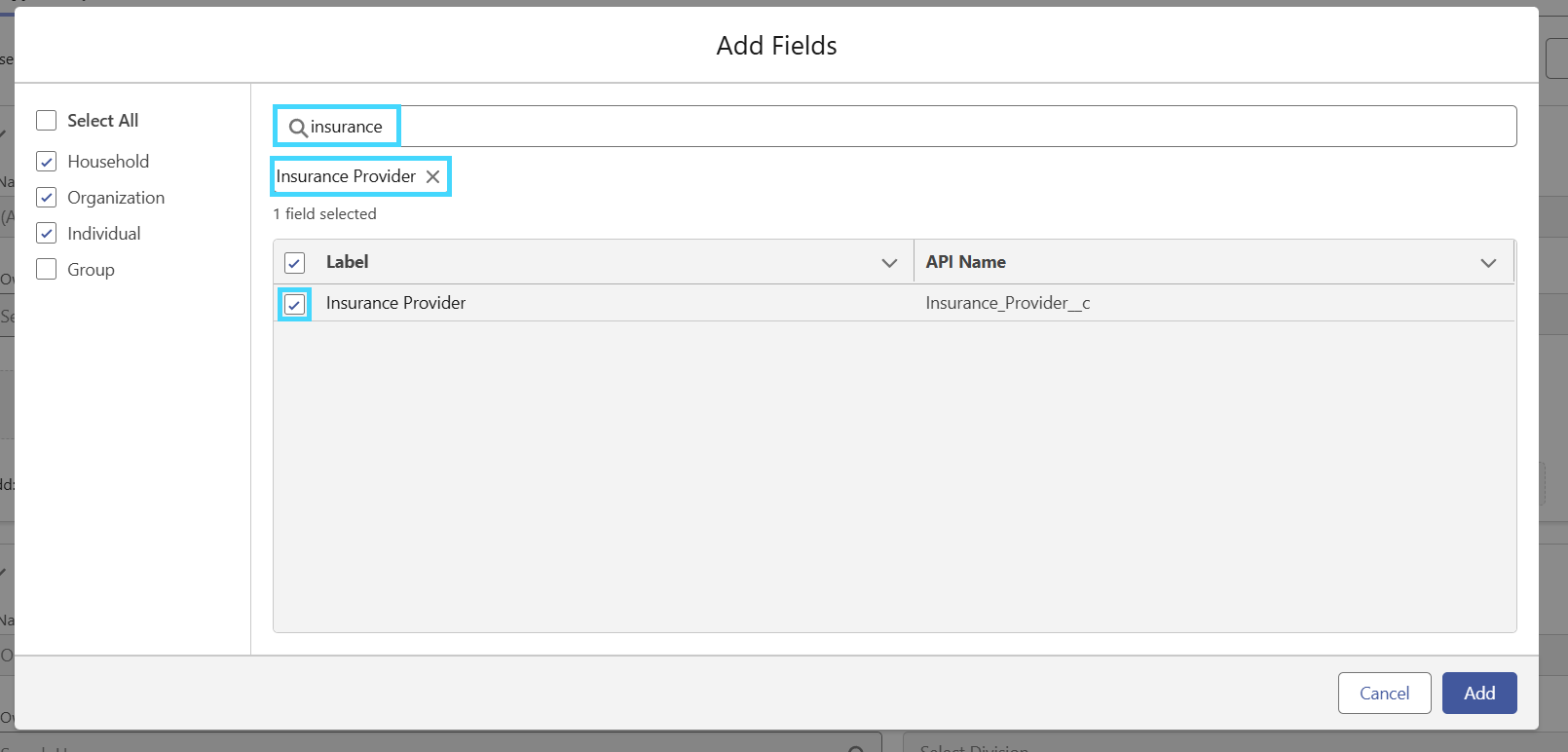Sort by the API Name column header
The width and height of the screenshot is (1568, 752).
965,262
